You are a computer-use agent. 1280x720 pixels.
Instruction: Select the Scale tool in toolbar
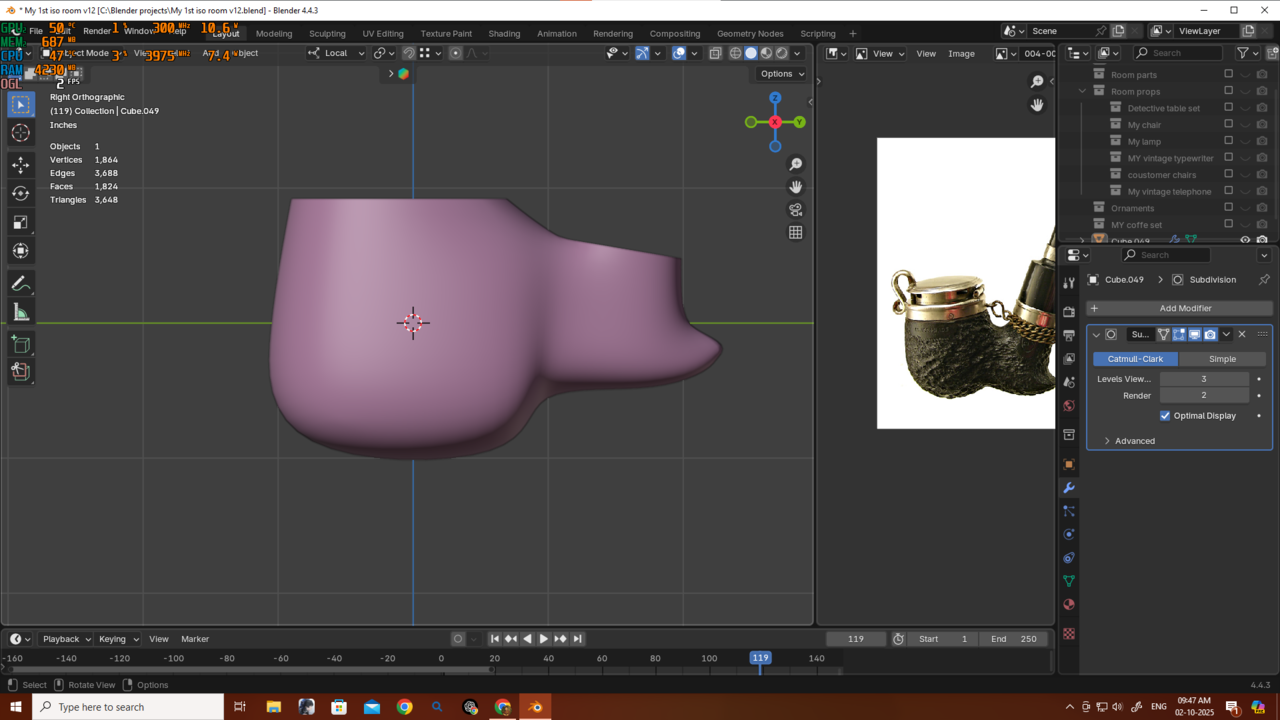pyautogui.click(x=21, y=223)
